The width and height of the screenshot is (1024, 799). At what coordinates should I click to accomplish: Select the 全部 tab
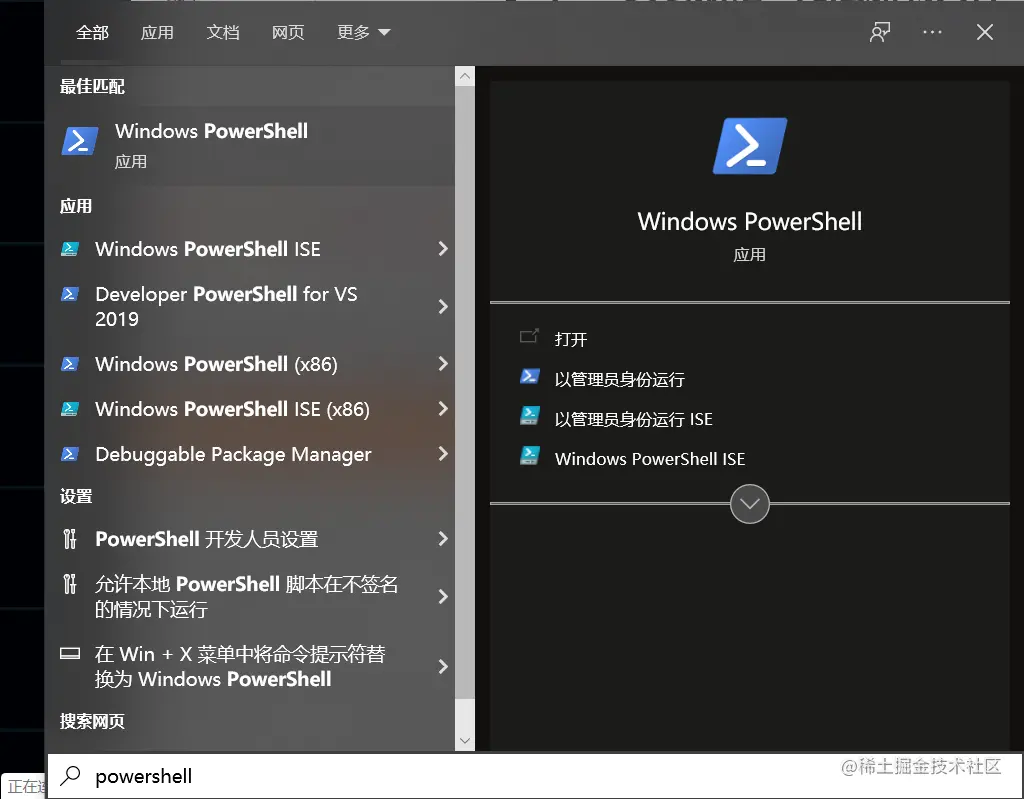(x=92, y=32)
